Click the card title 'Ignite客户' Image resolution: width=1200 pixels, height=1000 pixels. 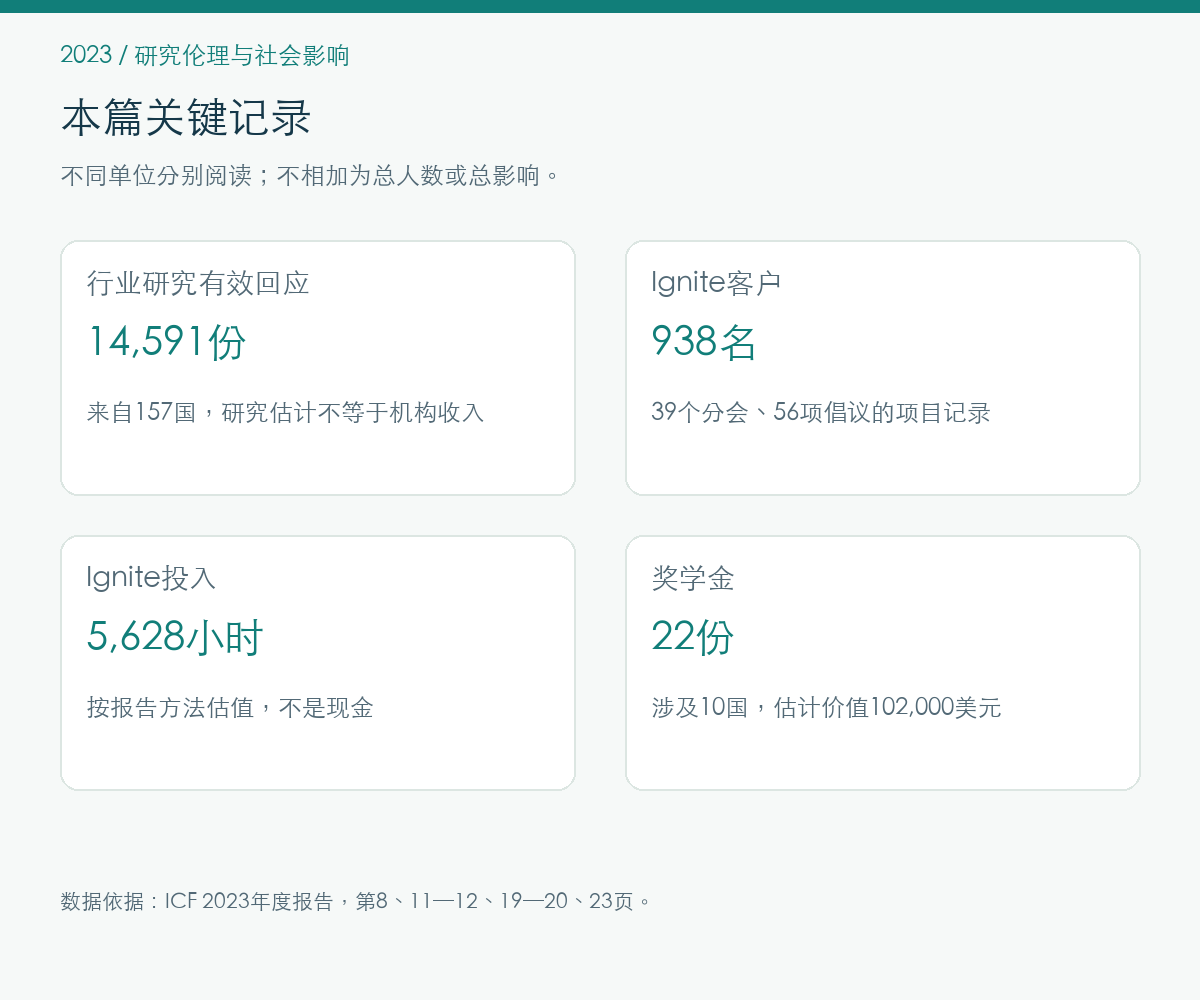(716, 283)
